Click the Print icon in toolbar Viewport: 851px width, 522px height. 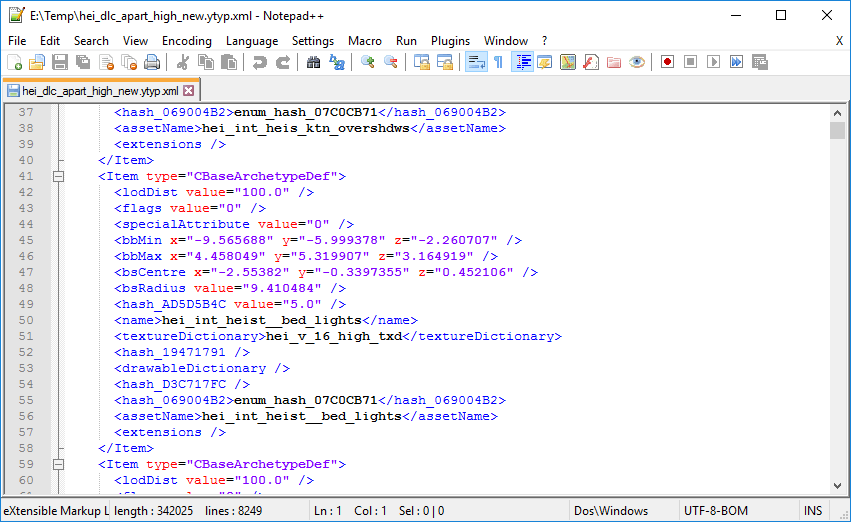coord(152,62)
